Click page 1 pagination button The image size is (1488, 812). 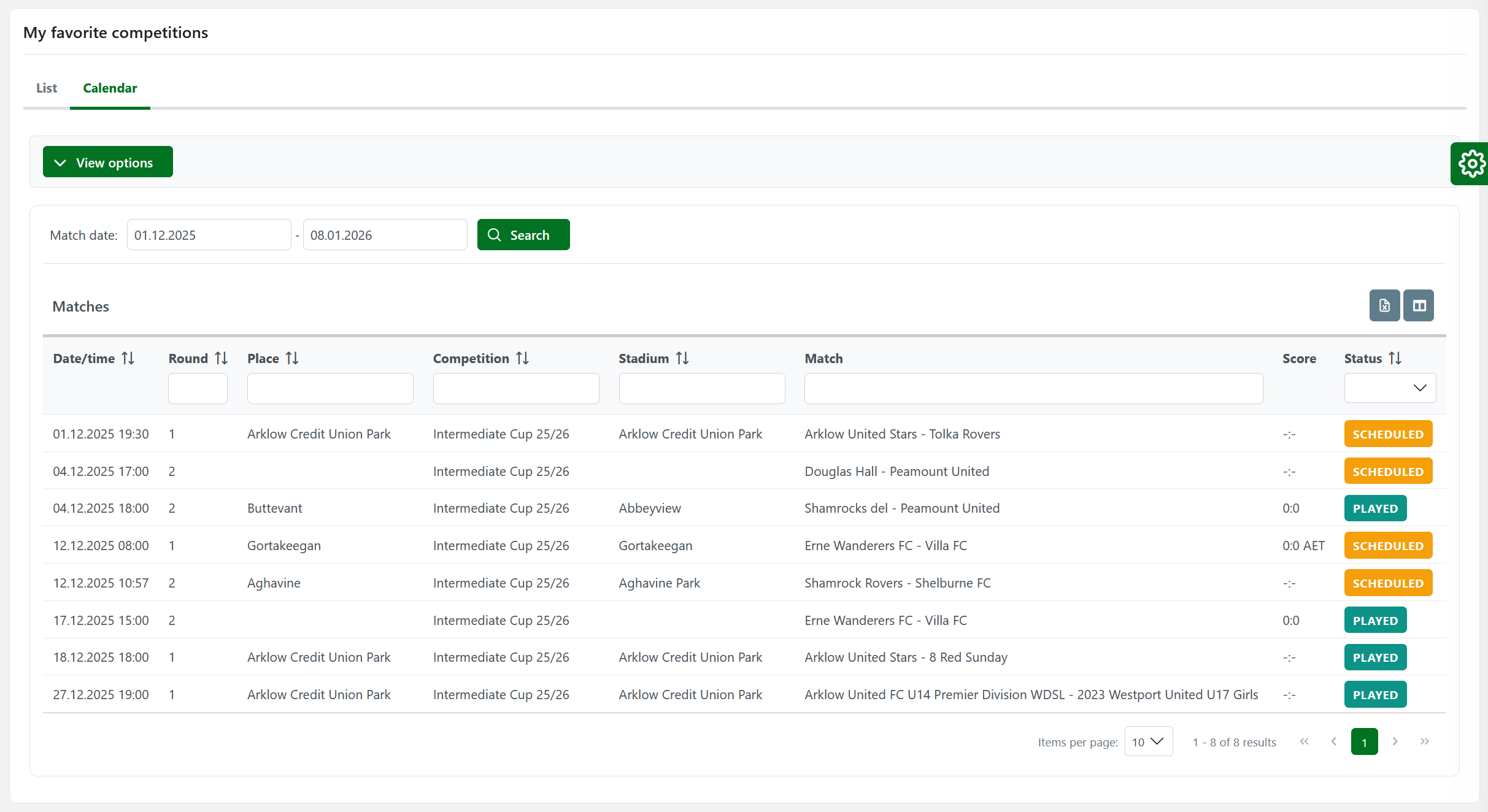1364,742
